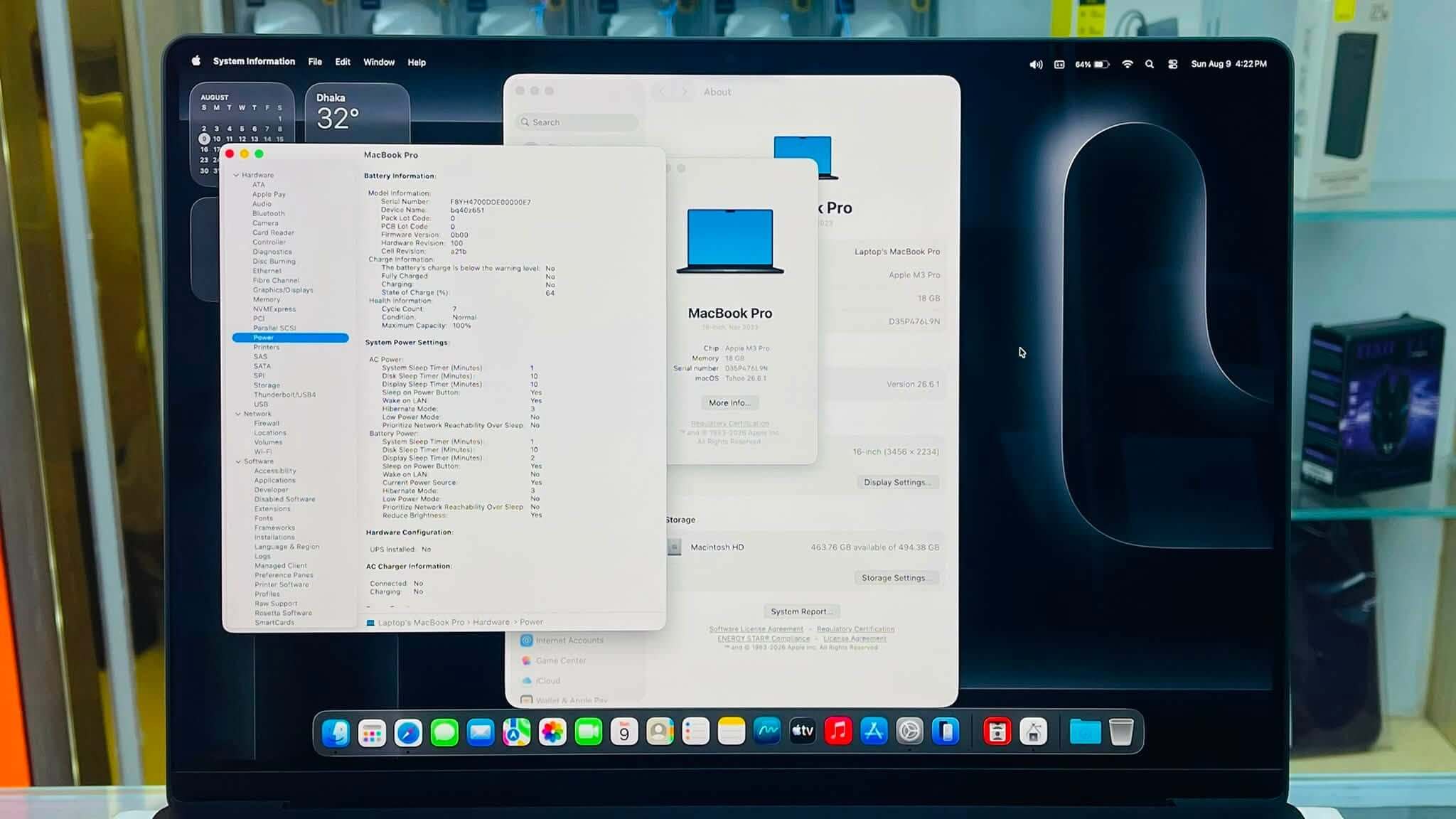Screen dimensions: 1456x819
Task: Launch Safari from the Dock
Action: [408, 732]
